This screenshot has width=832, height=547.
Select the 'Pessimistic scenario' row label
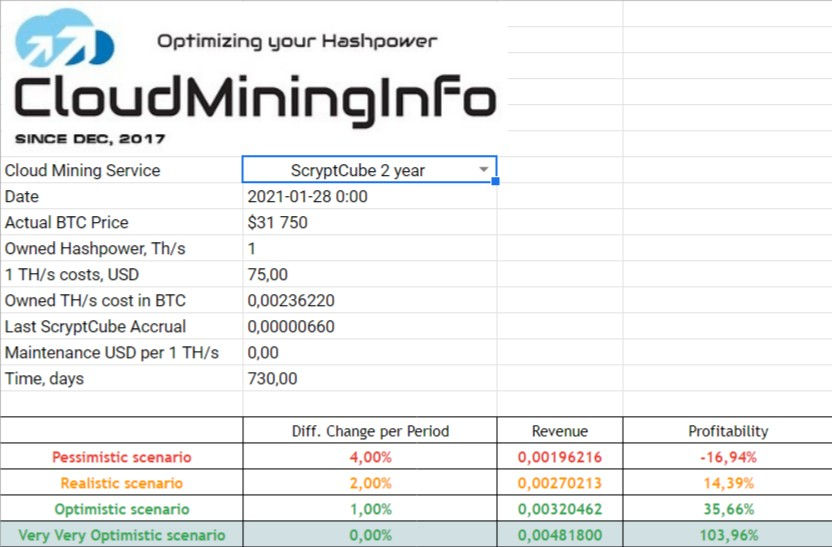122,457
